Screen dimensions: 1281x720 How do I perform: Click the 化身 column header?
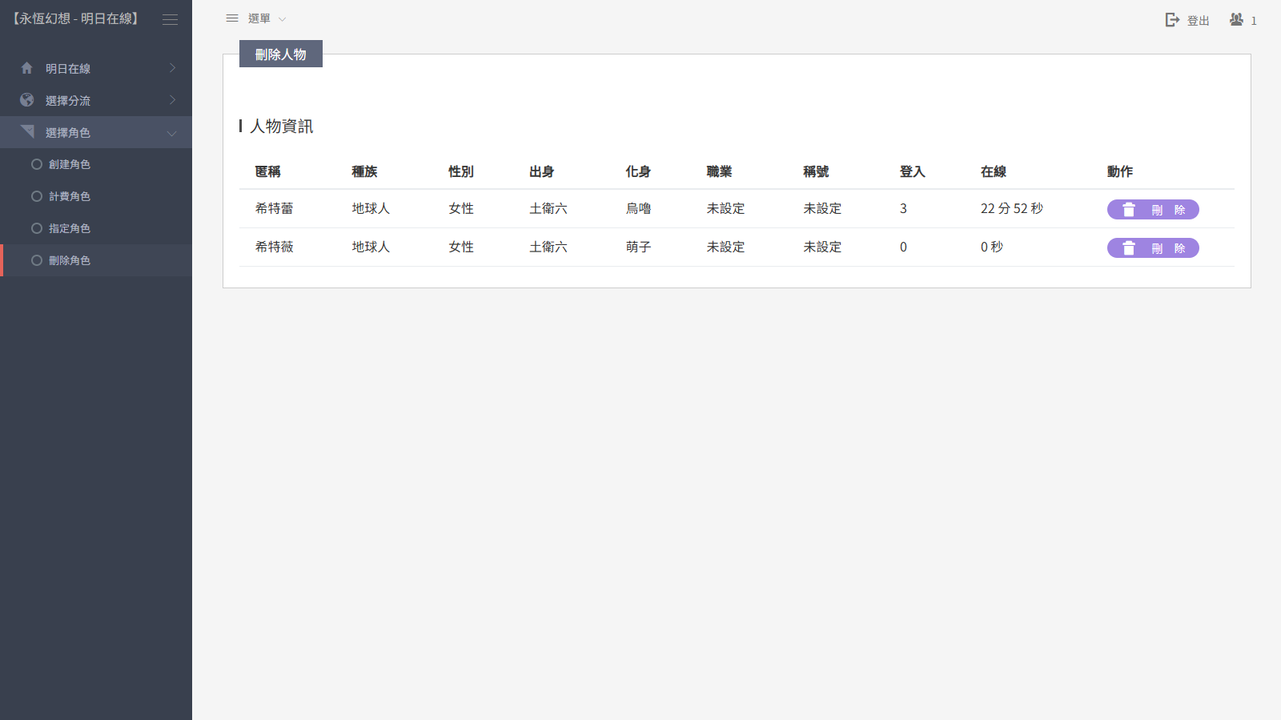click(x=638, y=171)
